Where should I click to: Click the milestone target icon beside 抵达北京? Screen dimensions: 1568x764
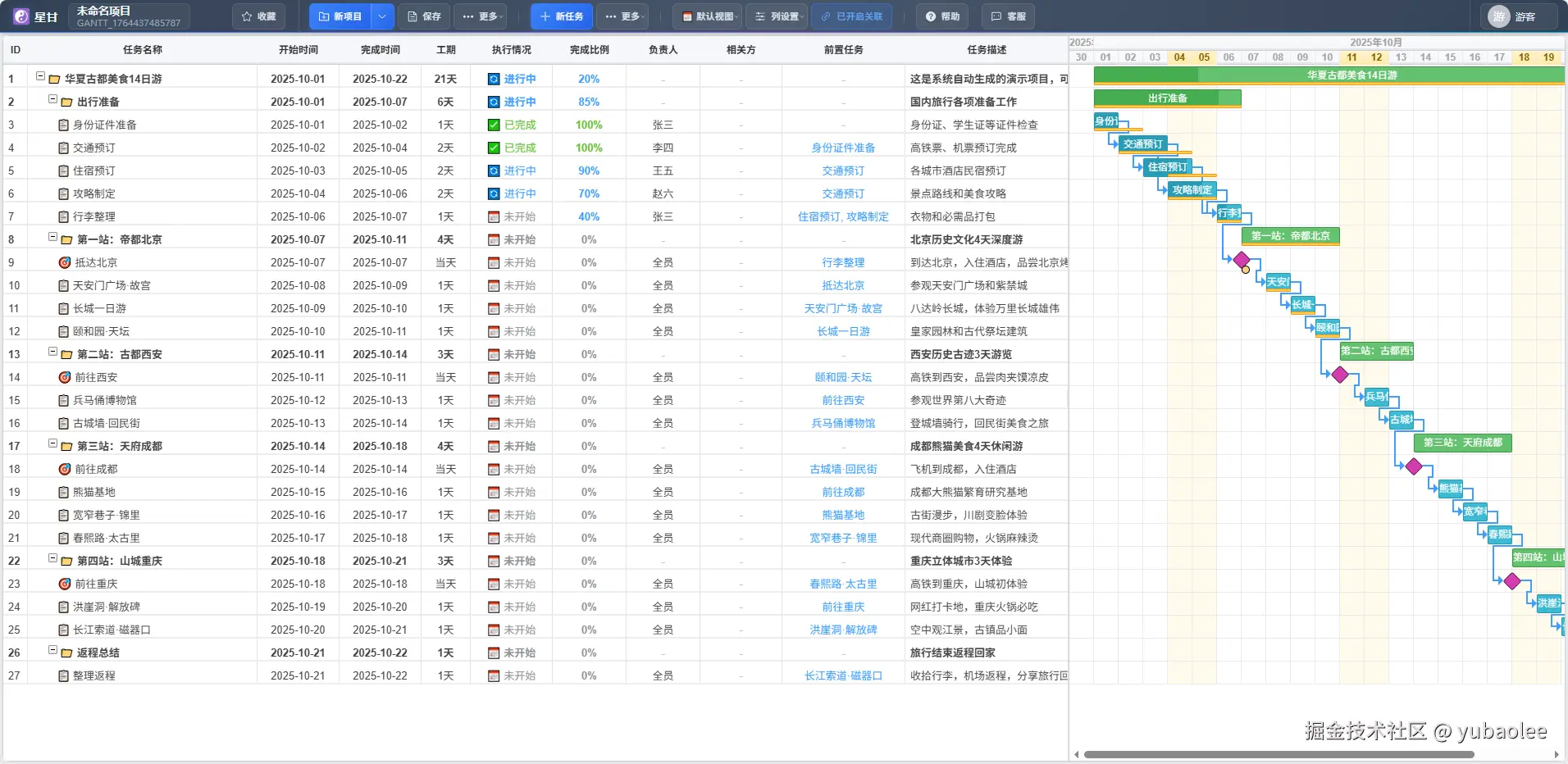pos(65,262)
